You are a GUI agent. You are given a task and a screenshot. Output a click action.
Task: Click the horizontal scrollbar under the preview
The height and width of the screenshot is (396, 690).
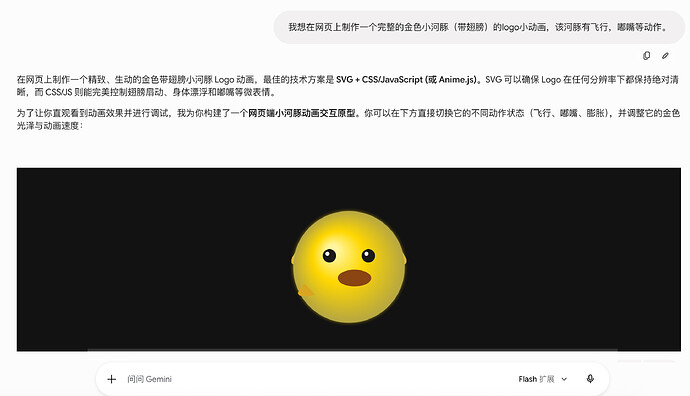352,350
